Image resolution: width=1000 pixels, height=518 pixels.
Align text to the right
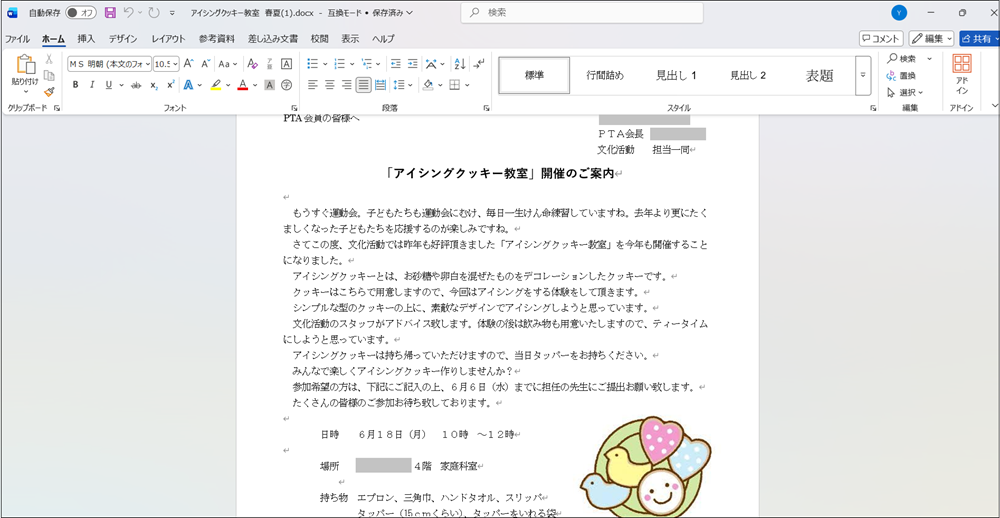[x=347, y=85]
